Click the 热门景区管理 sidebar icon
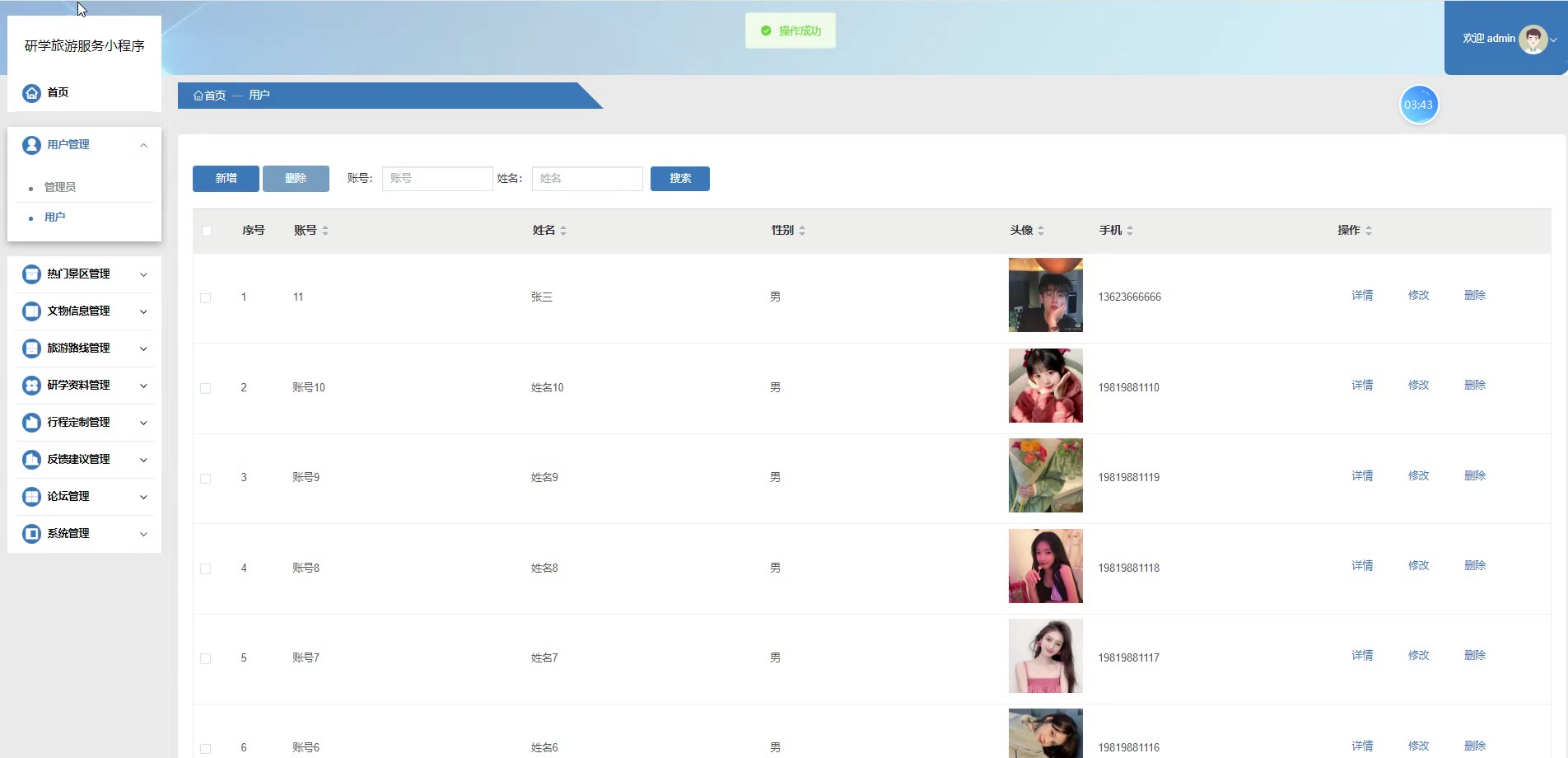1568x758 pixels. point(31,274)
